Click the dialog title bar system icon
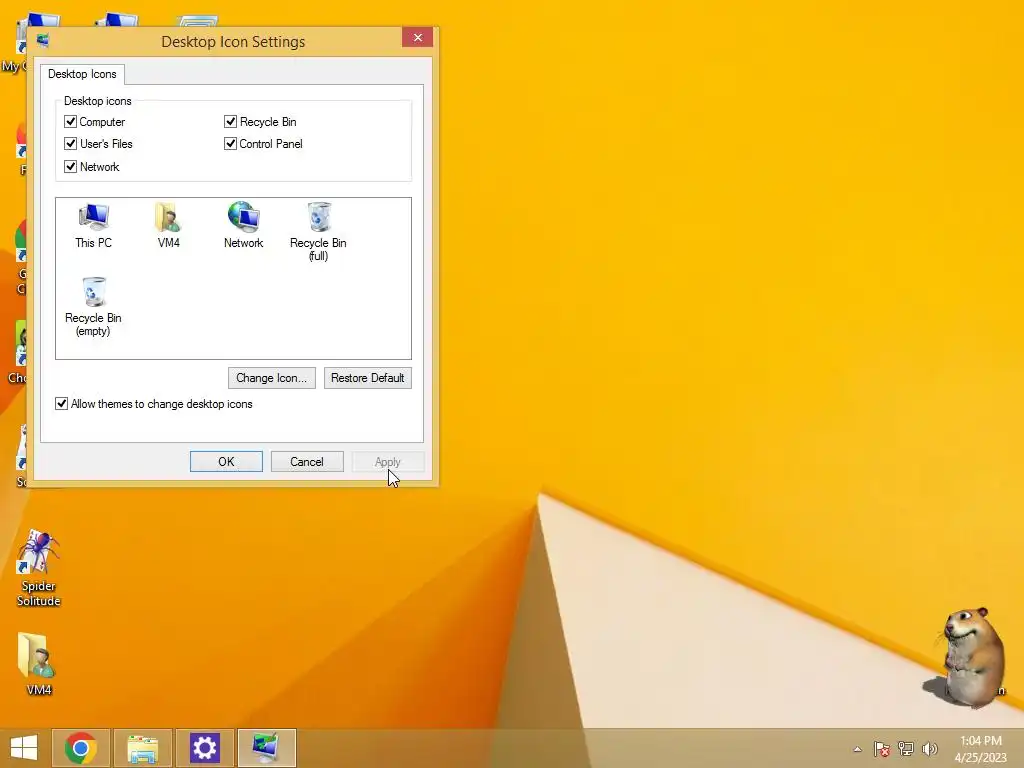 tap(43, 41)
